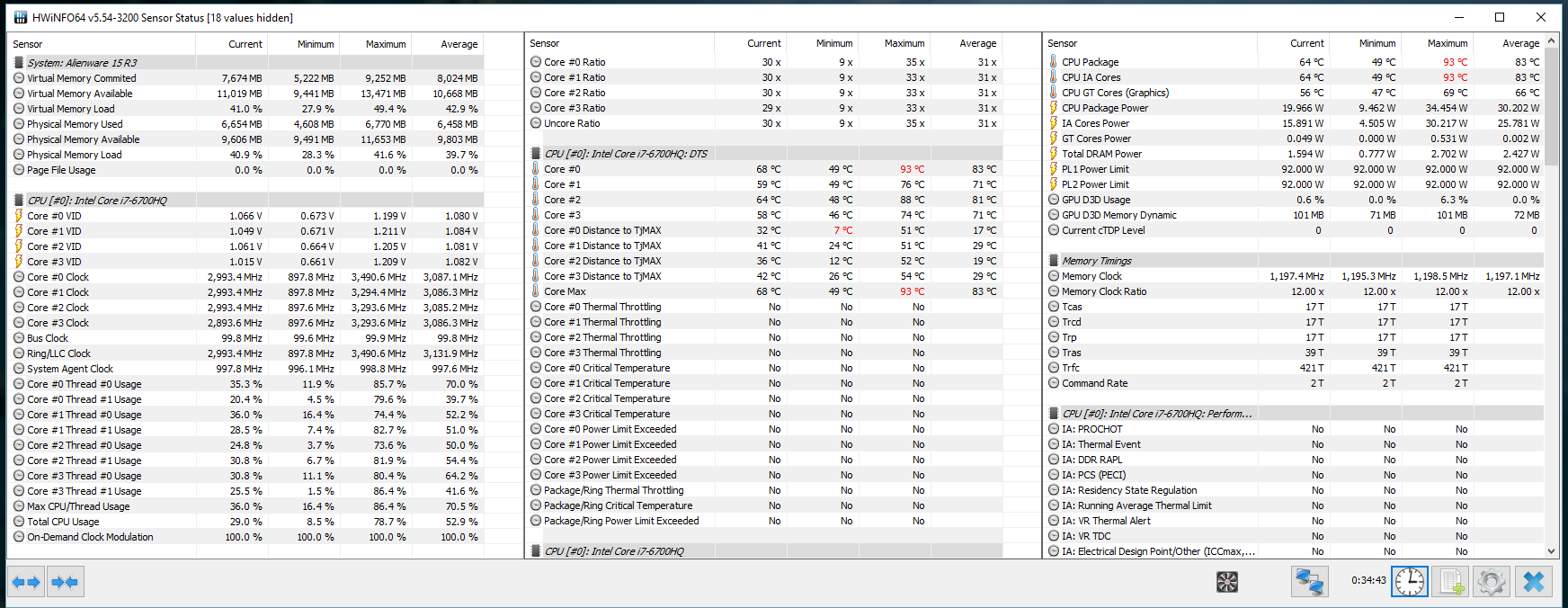Select the Virtual Memory Commited row
Viewport: 1568px width, 608px height.
(x=246, y=78)
